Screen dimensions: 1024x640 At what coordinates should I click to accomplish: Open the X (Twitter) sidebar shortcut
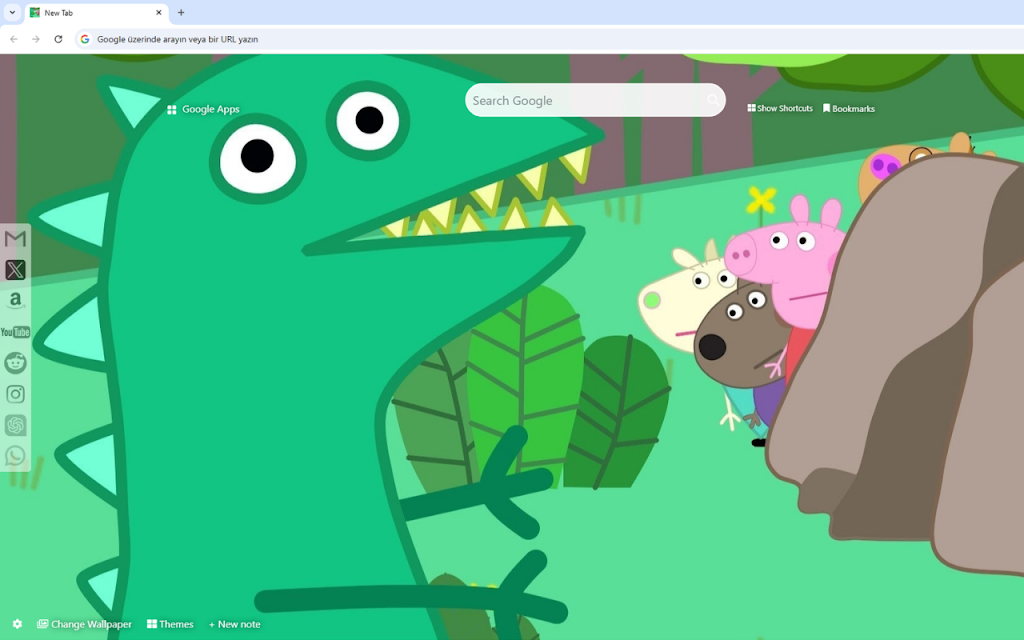coord(15,270)
